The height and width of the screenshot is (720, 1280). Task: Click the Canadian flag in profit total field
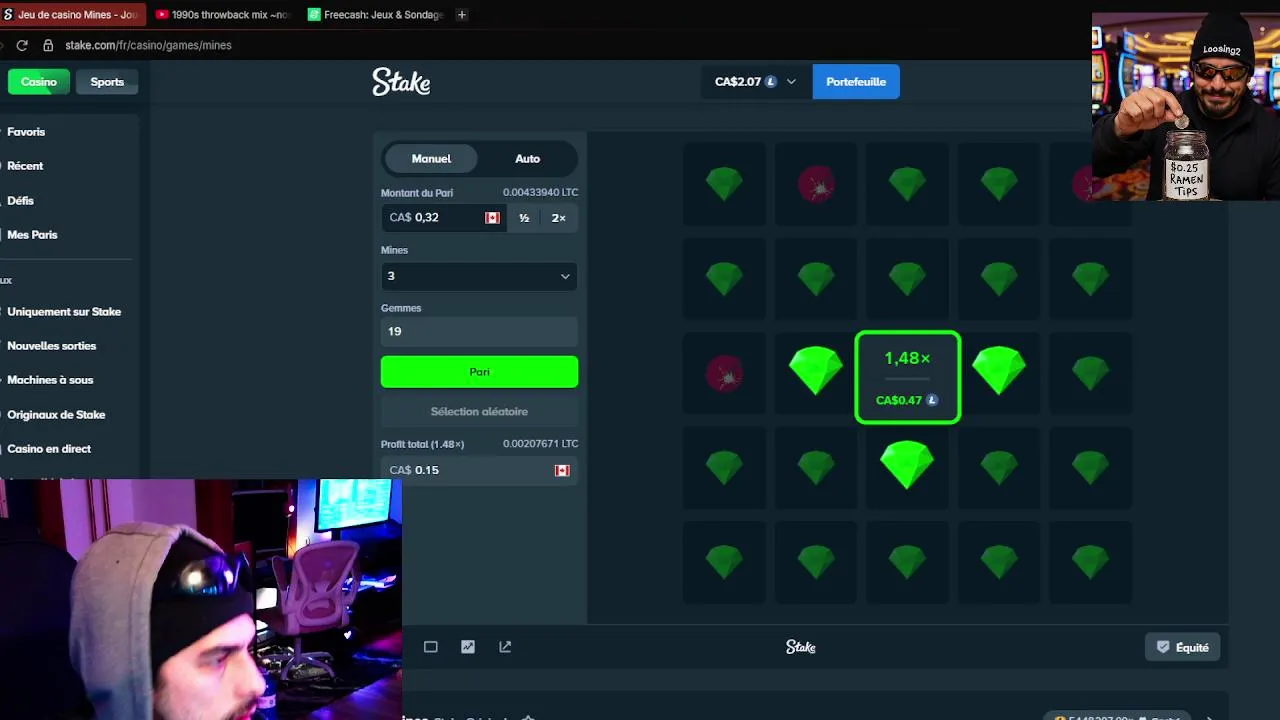tap(562, 470)
